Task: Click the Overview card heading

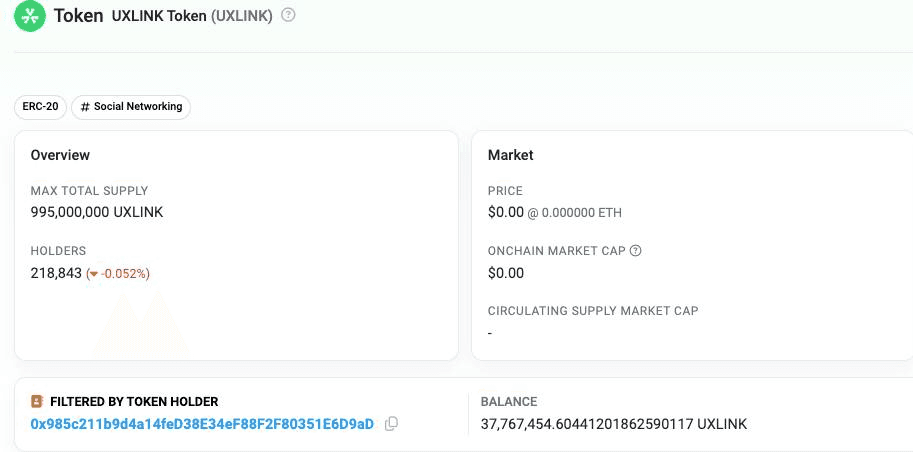Action: point(60,155)
